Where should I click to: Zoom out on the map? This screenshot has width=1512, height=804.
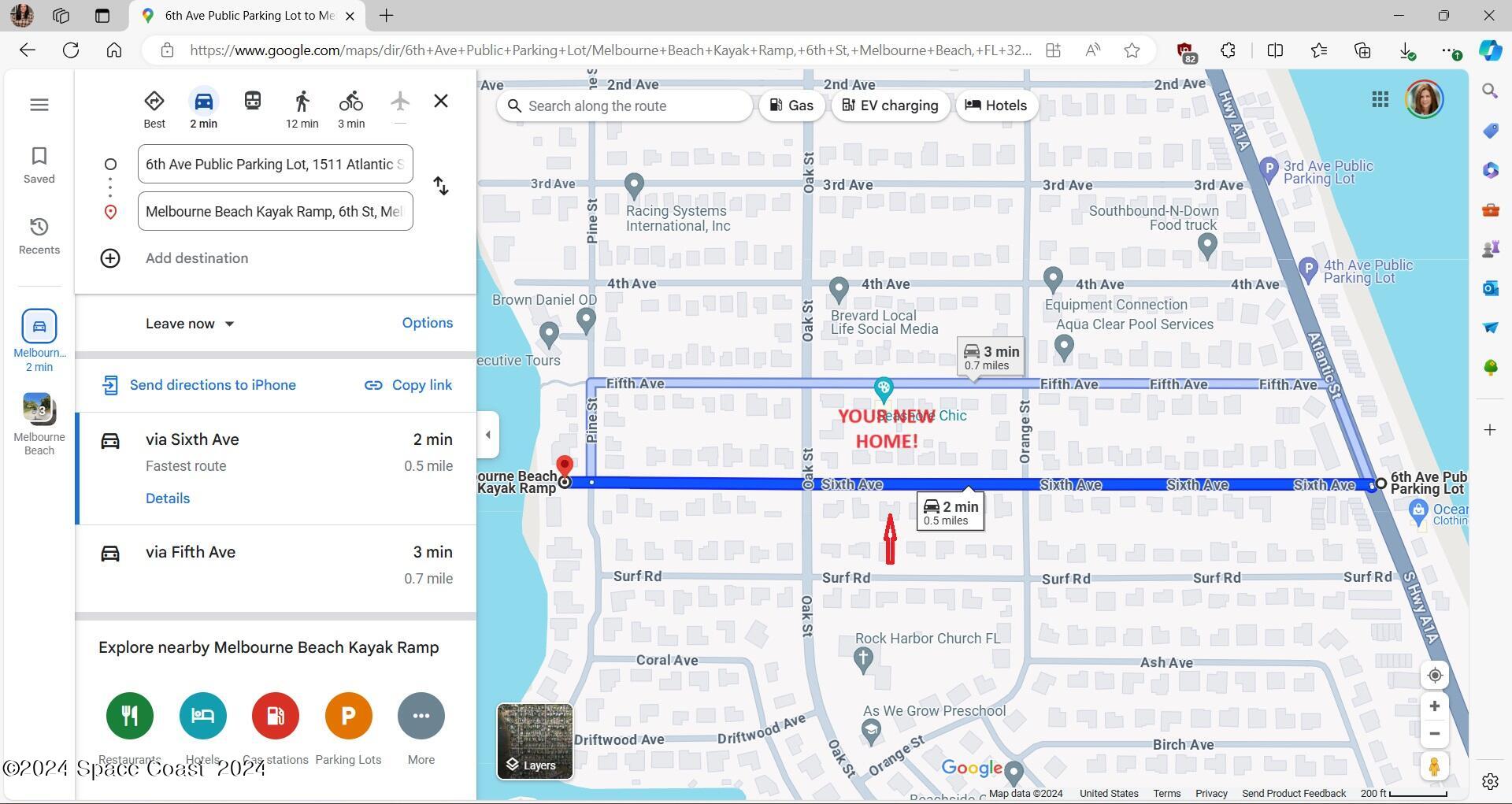pos(1435,734)
